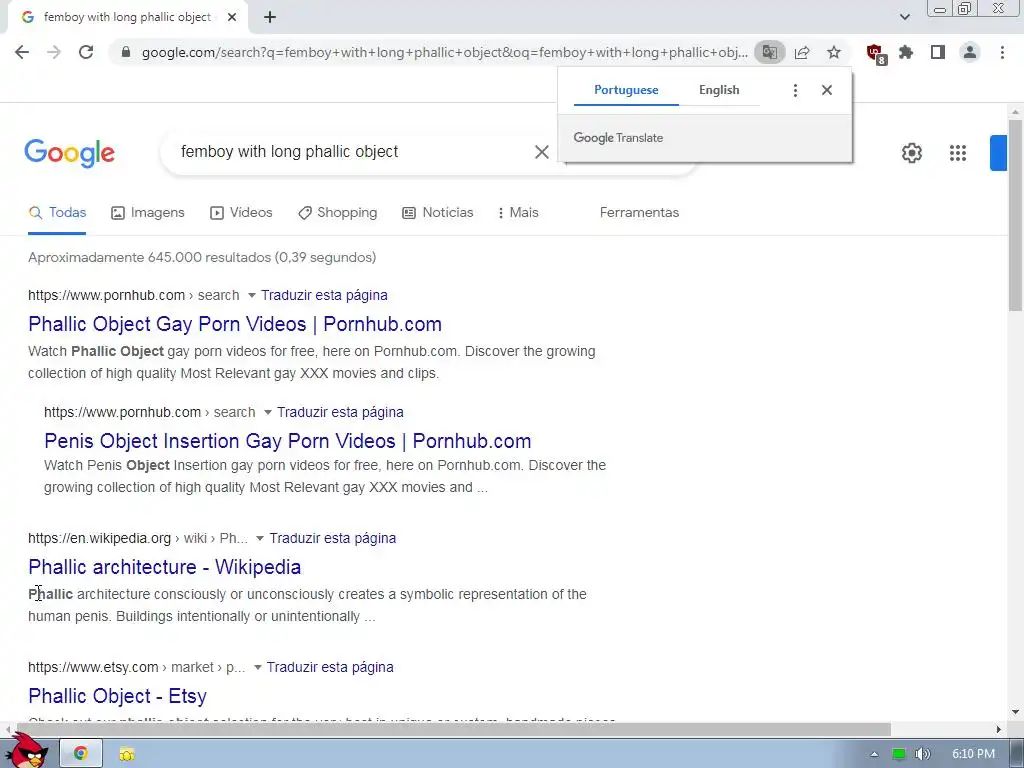
Task: View site information via the lock icon
Action: pyautogui.click(x=126, y=52)
